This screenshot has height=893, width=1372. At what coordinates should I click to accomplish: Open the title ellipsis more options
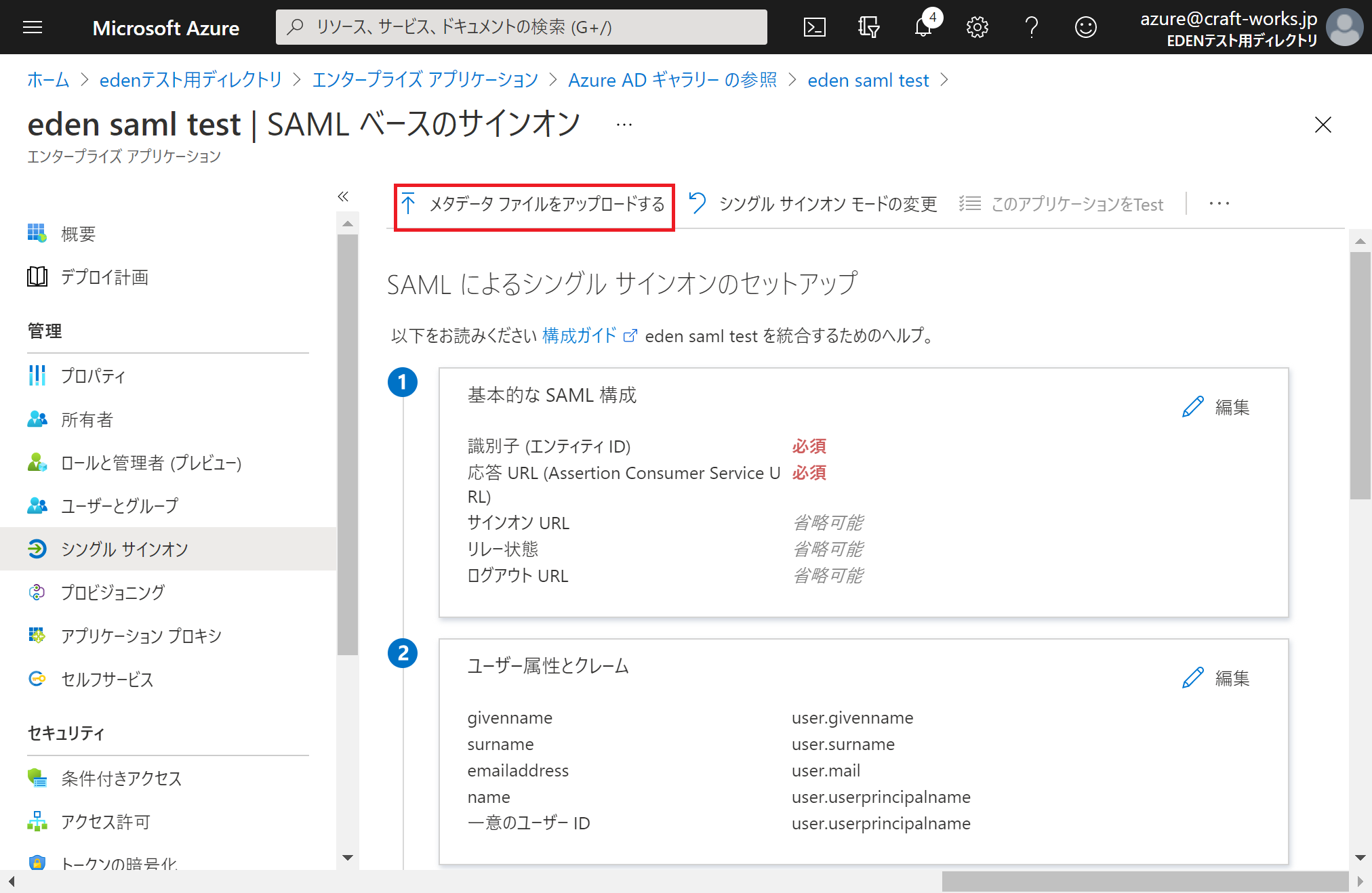point(624,125)
